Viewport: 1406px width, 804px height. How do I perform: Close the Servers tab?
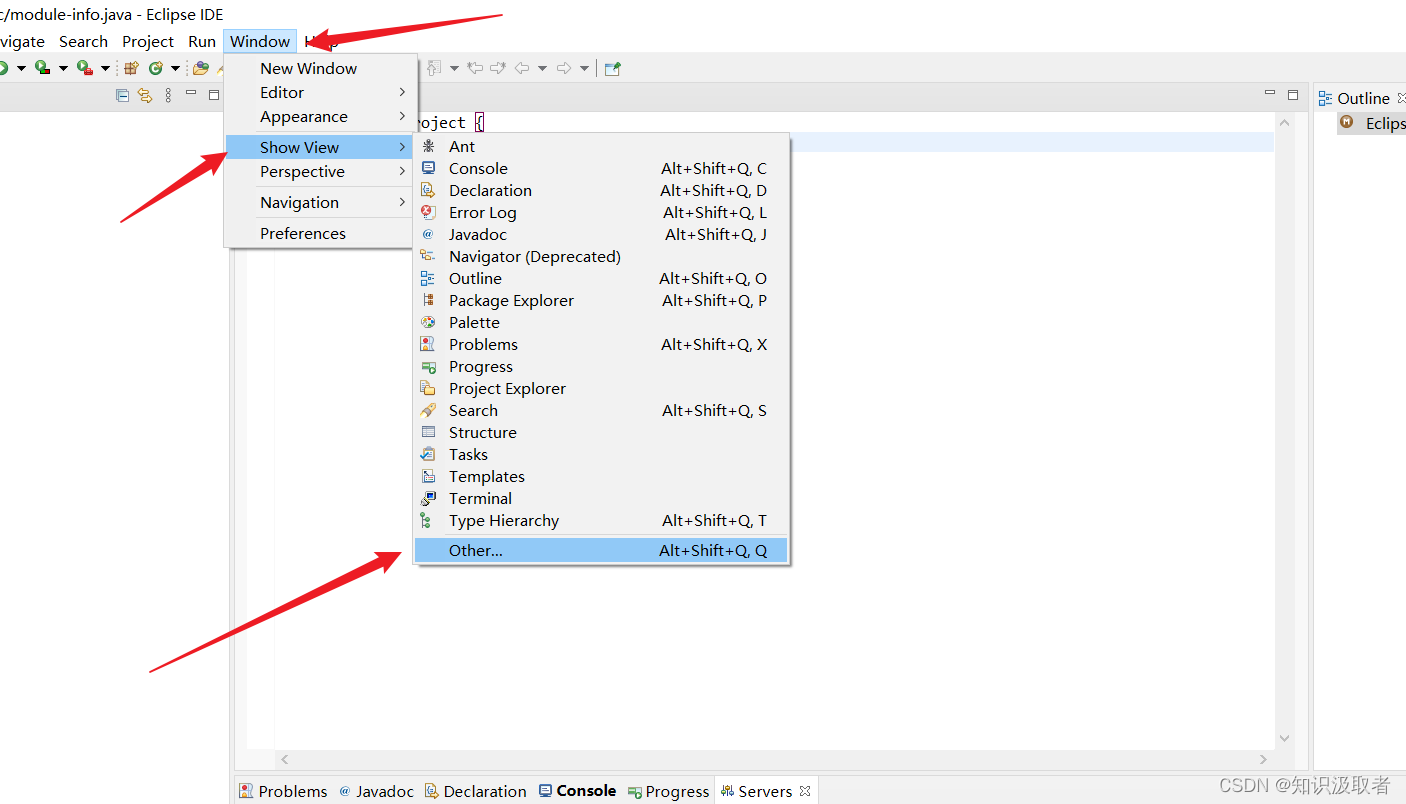[x=805, y=791]
